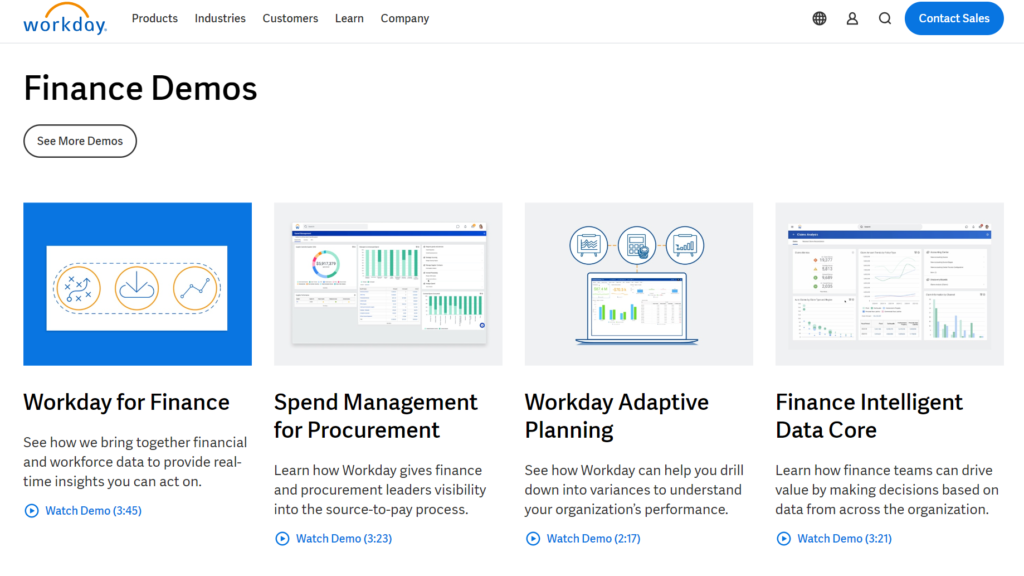
Task: Open the Customers menu
Action: [290, 18]
